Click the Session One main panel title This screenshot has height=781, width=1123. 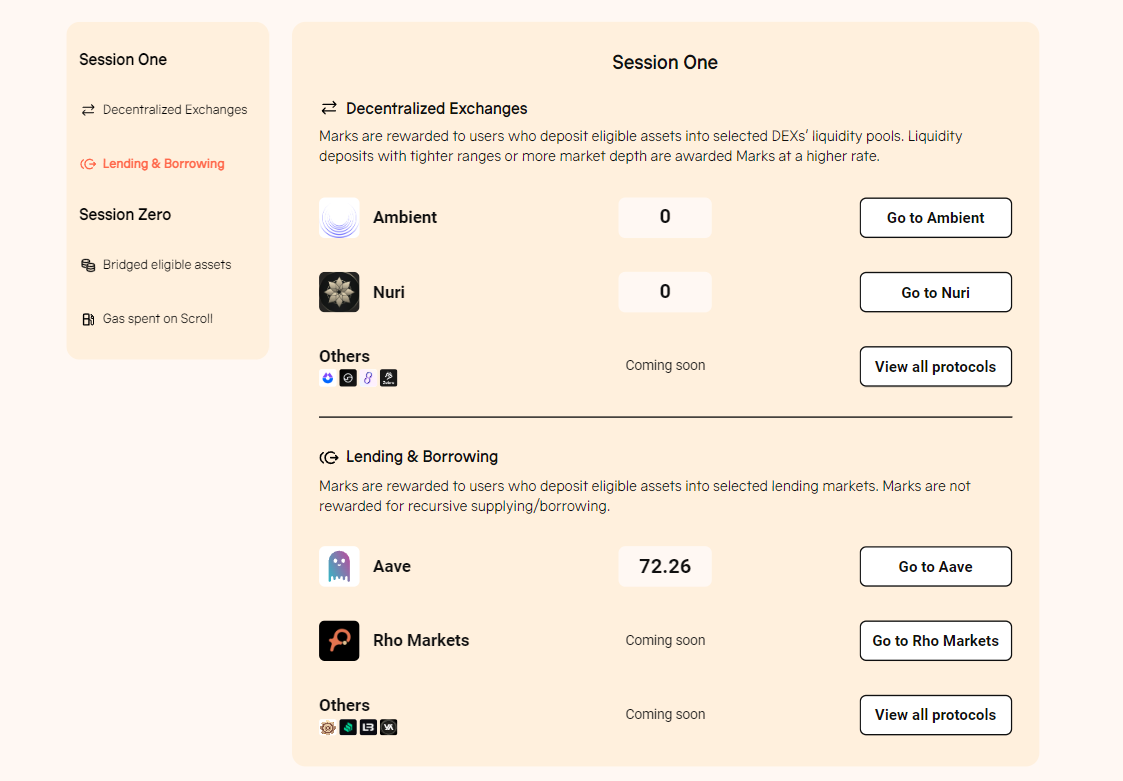click(665, 62)
